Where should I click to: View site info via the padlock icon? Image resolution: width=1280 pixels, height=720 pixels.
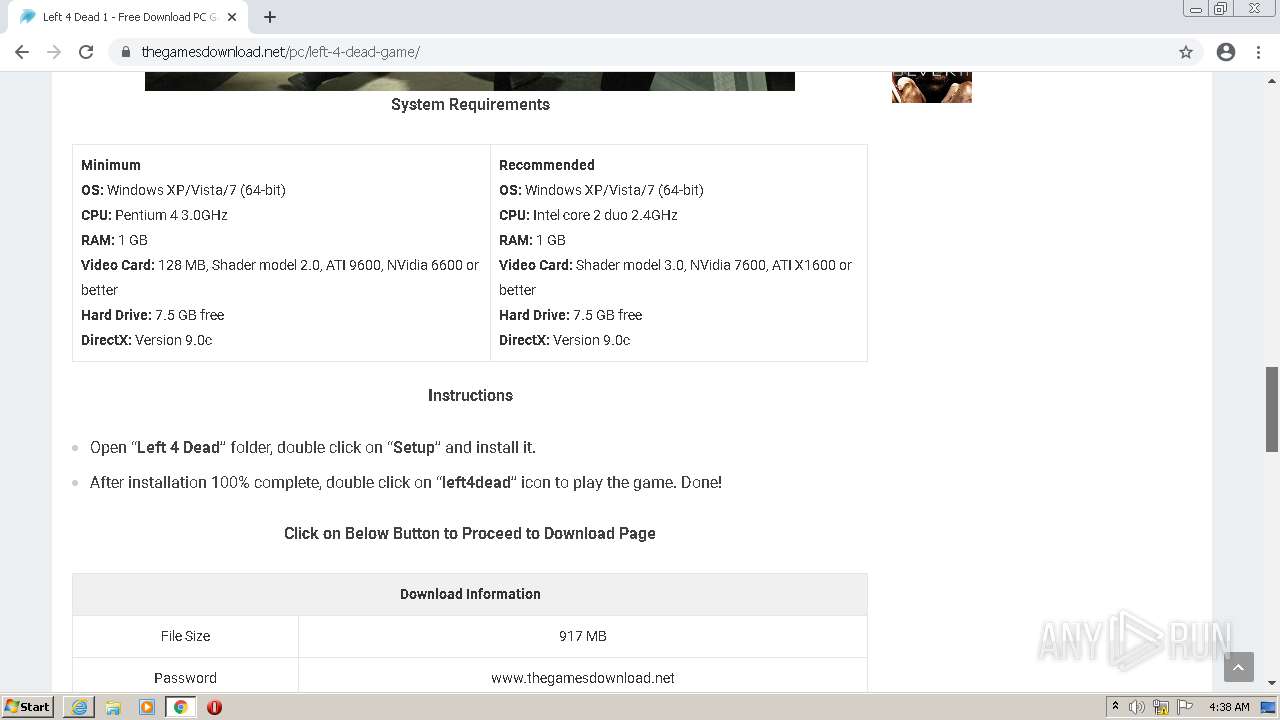click(126, 52)
